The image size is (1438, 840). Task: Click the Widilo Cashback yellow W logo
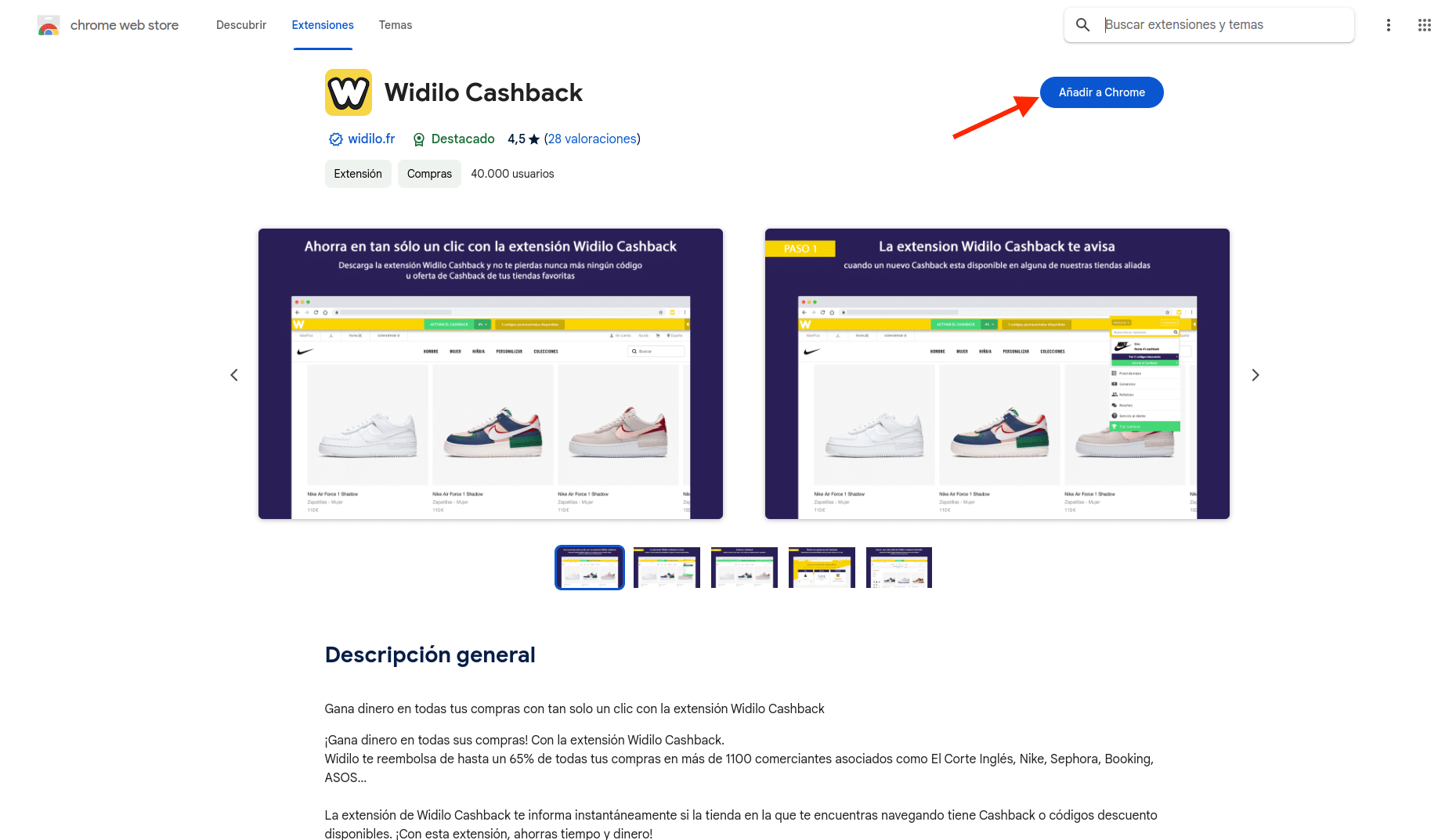(349, 92)
